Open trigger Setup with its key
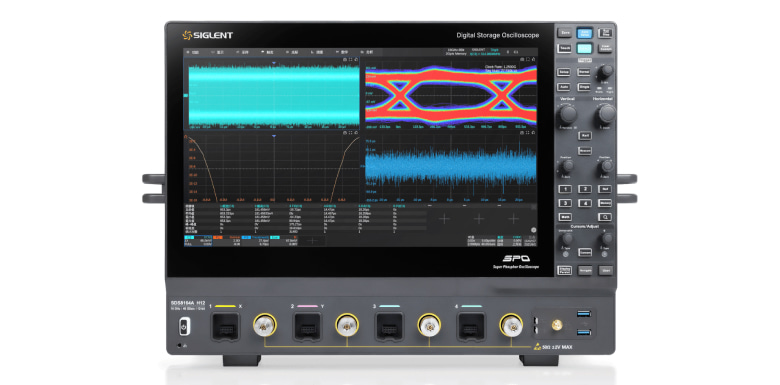 click(x=564, y=72)
